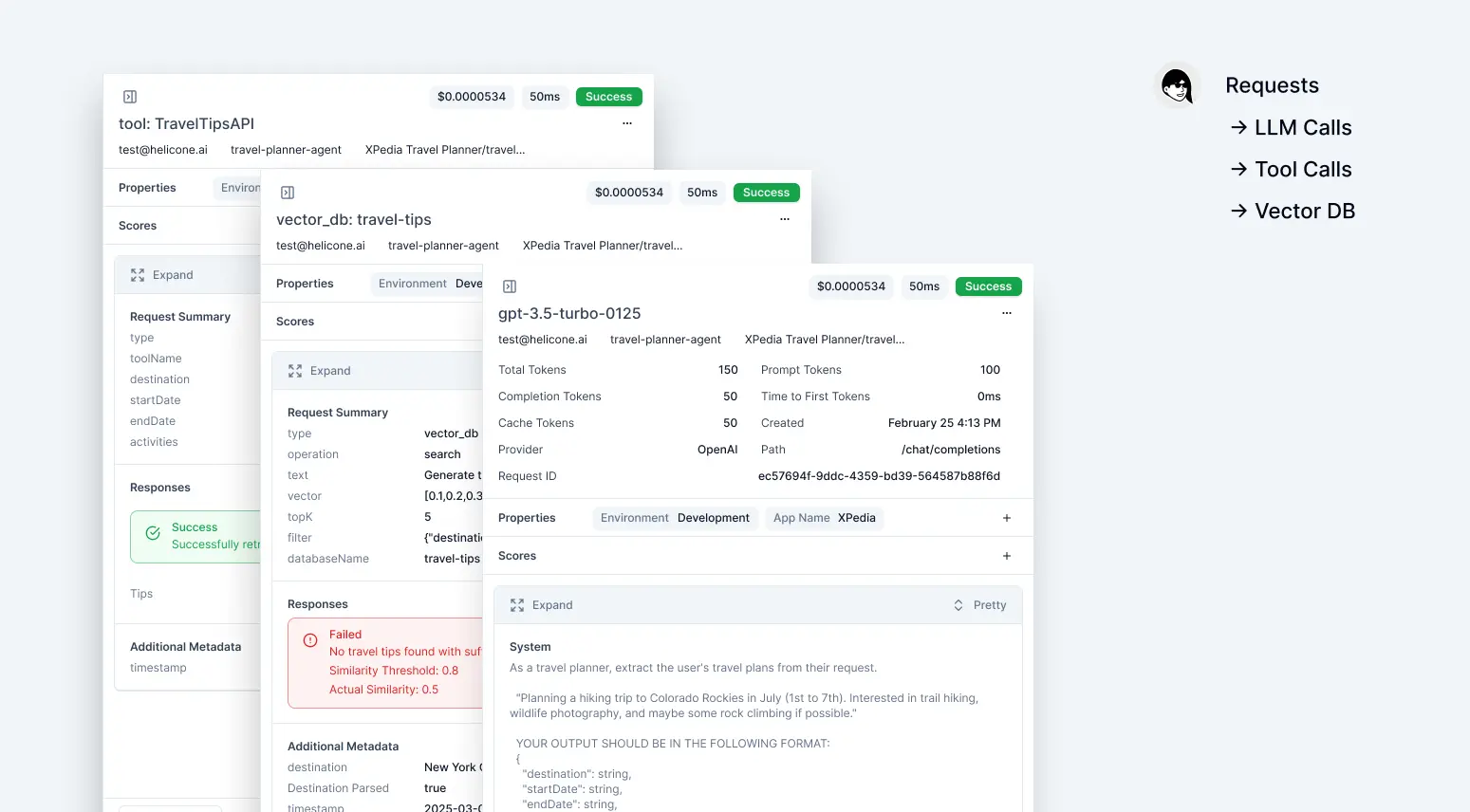Click the green Success check icon
1470x812 pixels.
[153, 533]
